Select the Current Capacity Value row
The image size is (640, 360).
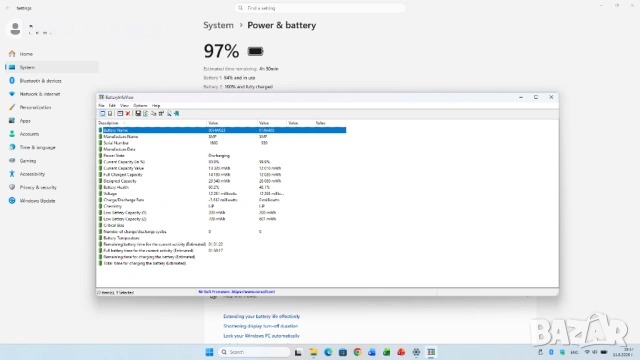[222, 168]
